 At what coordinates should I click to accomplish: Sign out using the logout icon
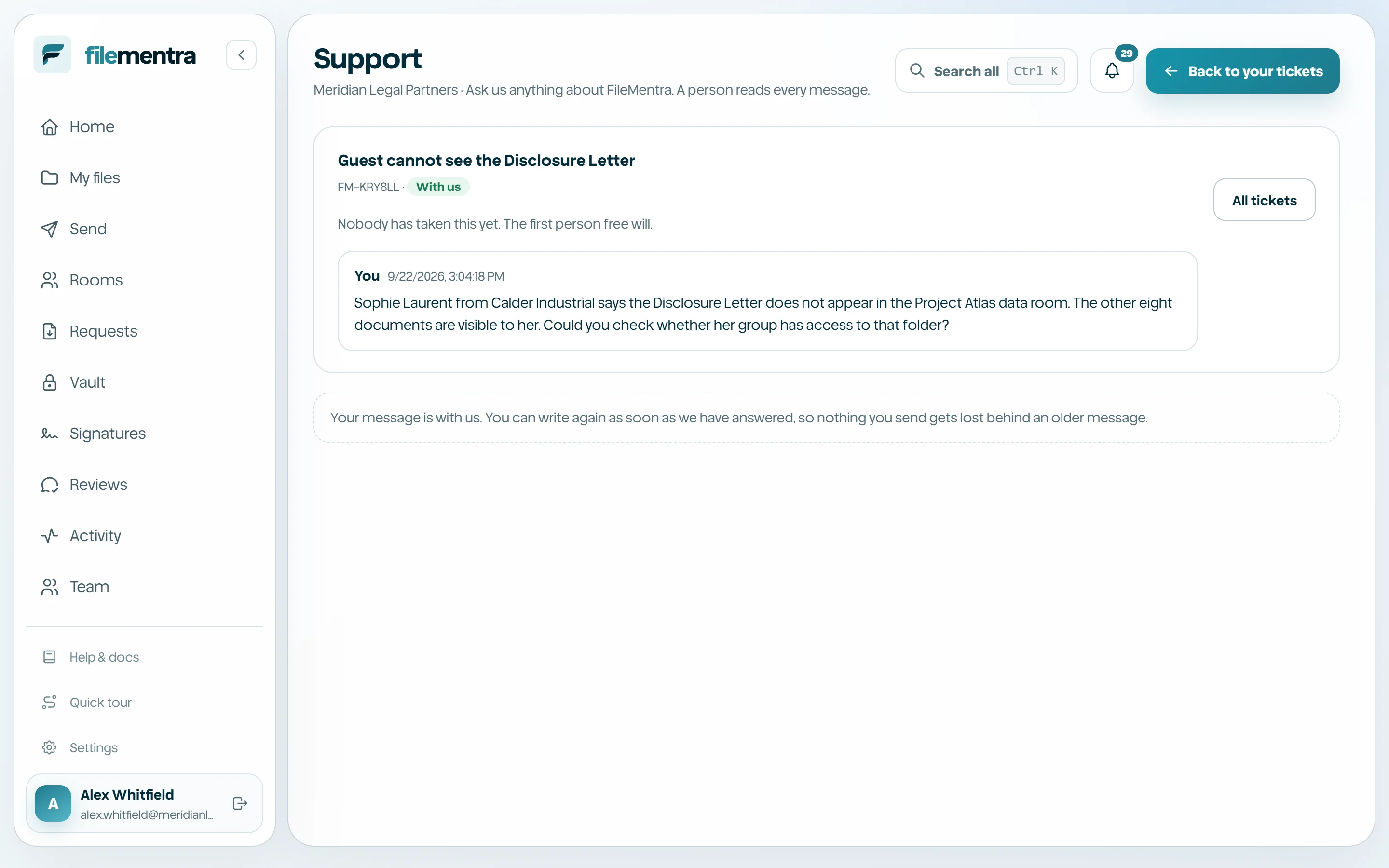pyautogui.click(x=240, y=803)
